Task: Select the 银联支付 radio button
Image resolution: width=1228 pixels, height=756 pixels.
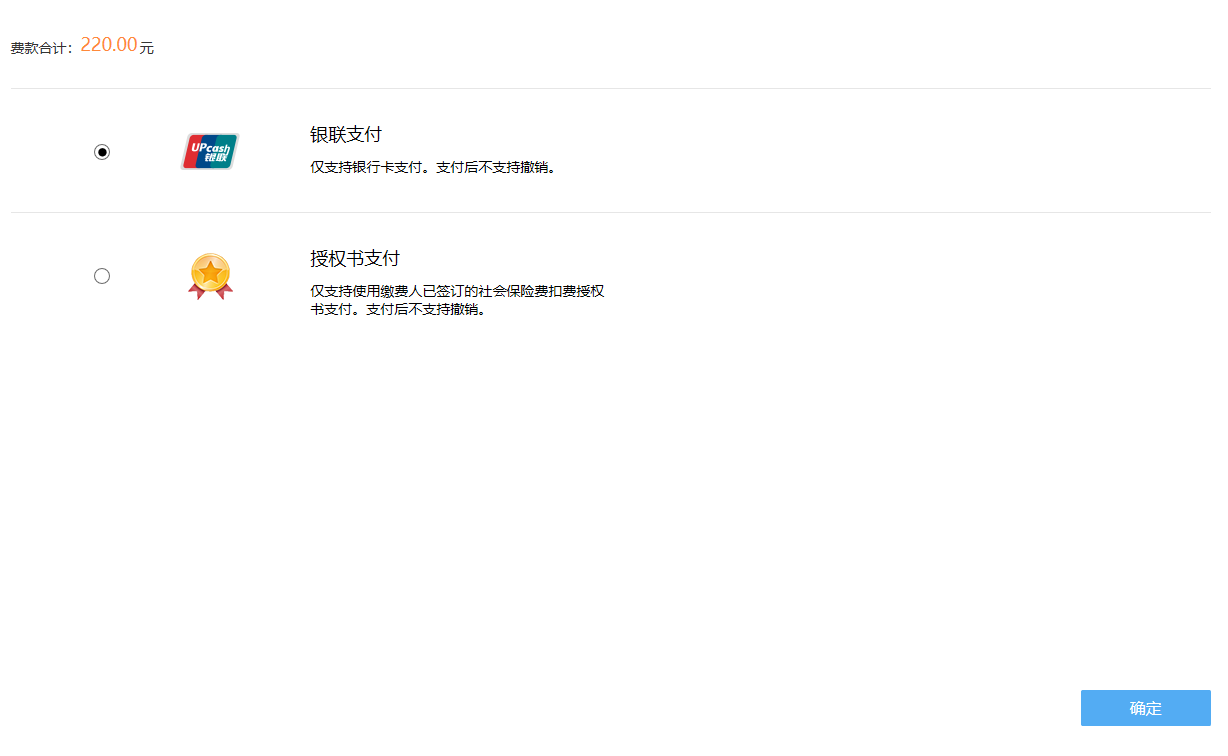Action: [102, 152]
